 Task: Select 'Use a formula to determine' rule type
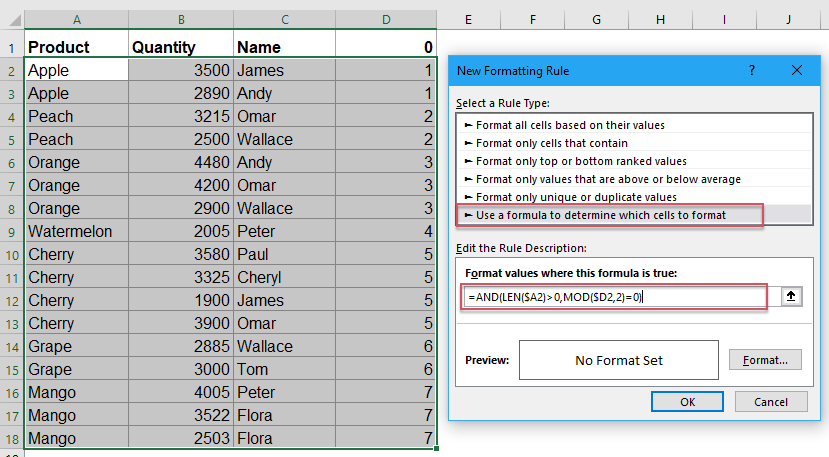pos(600,215)
